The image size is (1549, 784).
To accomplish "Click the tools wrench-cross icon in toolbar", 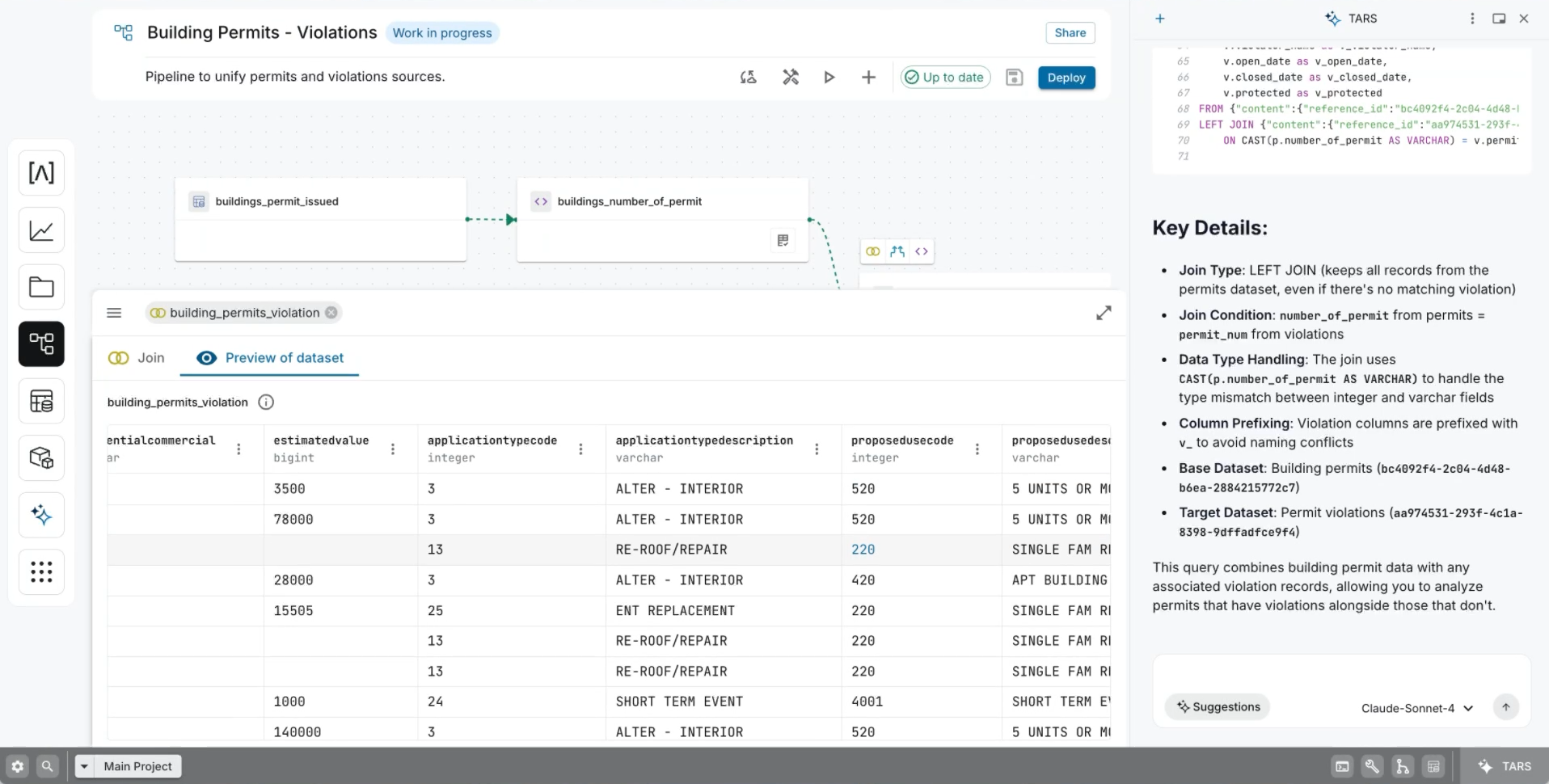I will tap(790, 78).
